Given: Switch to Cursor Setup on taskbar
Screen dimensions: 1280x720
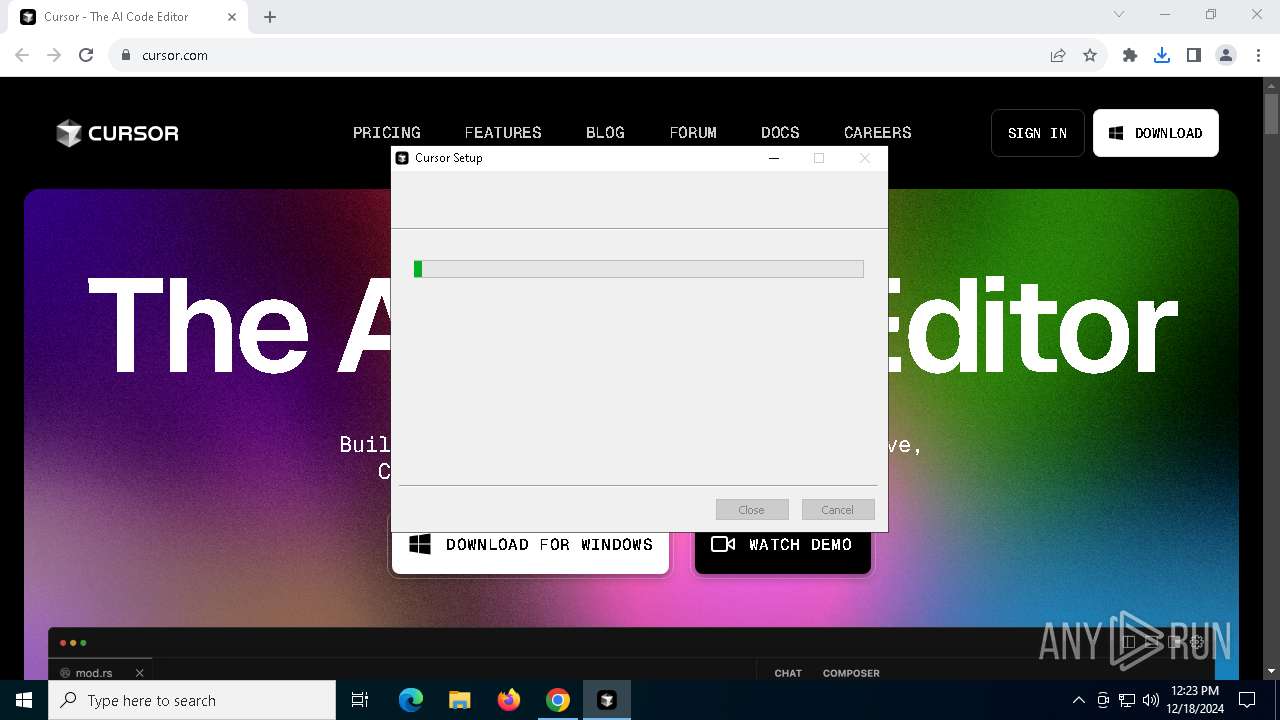Looking at the screenshot, I should pos(607,700).
